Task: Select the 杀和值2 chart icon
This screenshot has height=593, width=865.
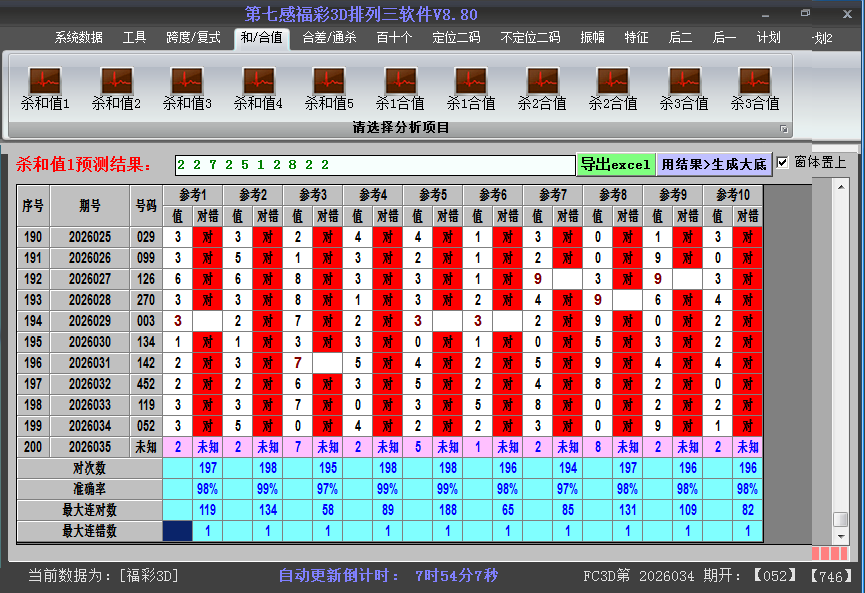Action: 116,81
